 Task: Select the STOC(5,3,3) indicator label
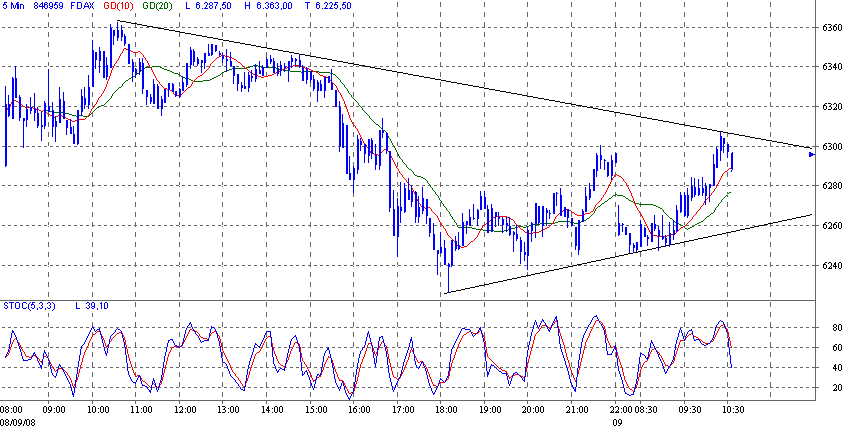tap(28, 306)
